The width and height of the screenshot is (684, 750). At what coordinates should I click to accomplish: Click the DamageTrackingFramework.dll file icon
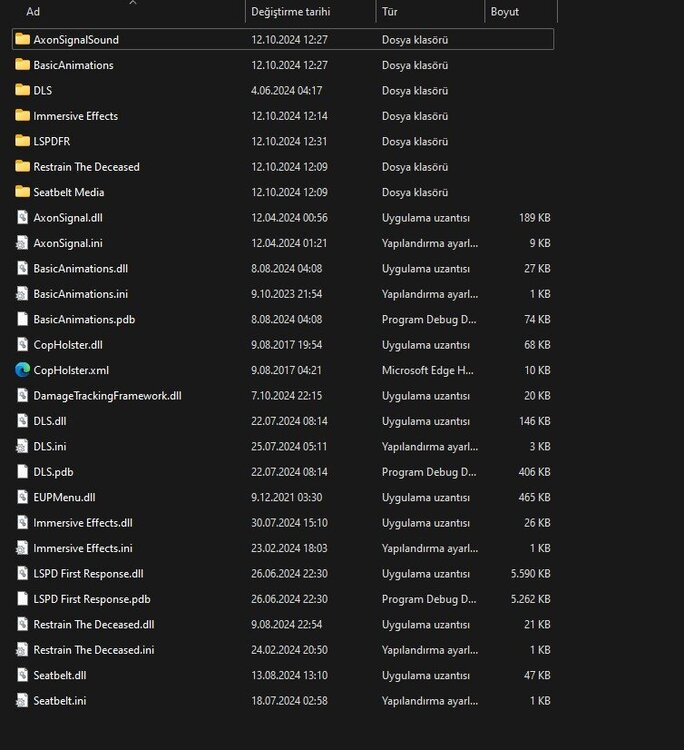(22, 395)
